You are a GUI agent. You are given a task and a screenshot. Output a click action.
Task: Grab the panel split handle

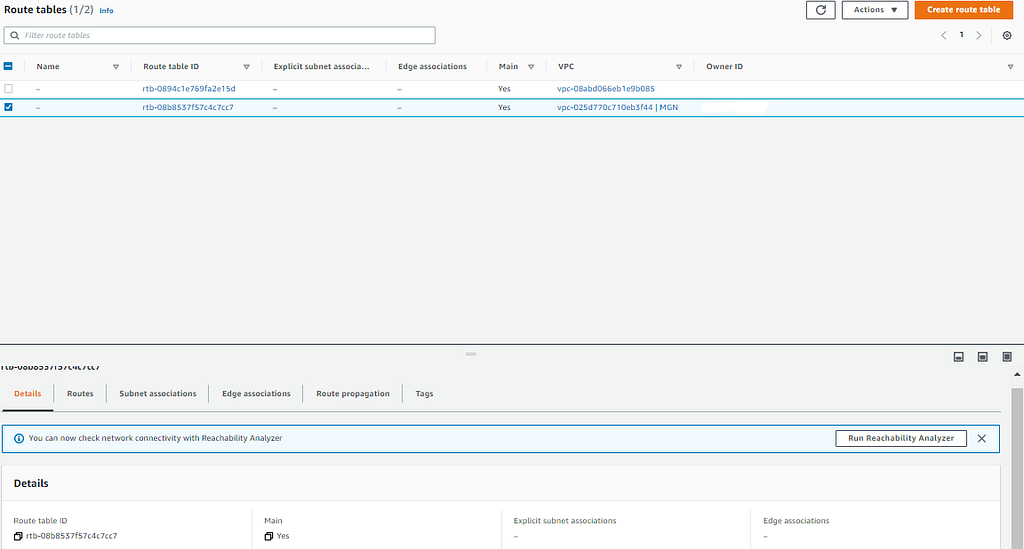pyautogui.click(x=471, y=354)
